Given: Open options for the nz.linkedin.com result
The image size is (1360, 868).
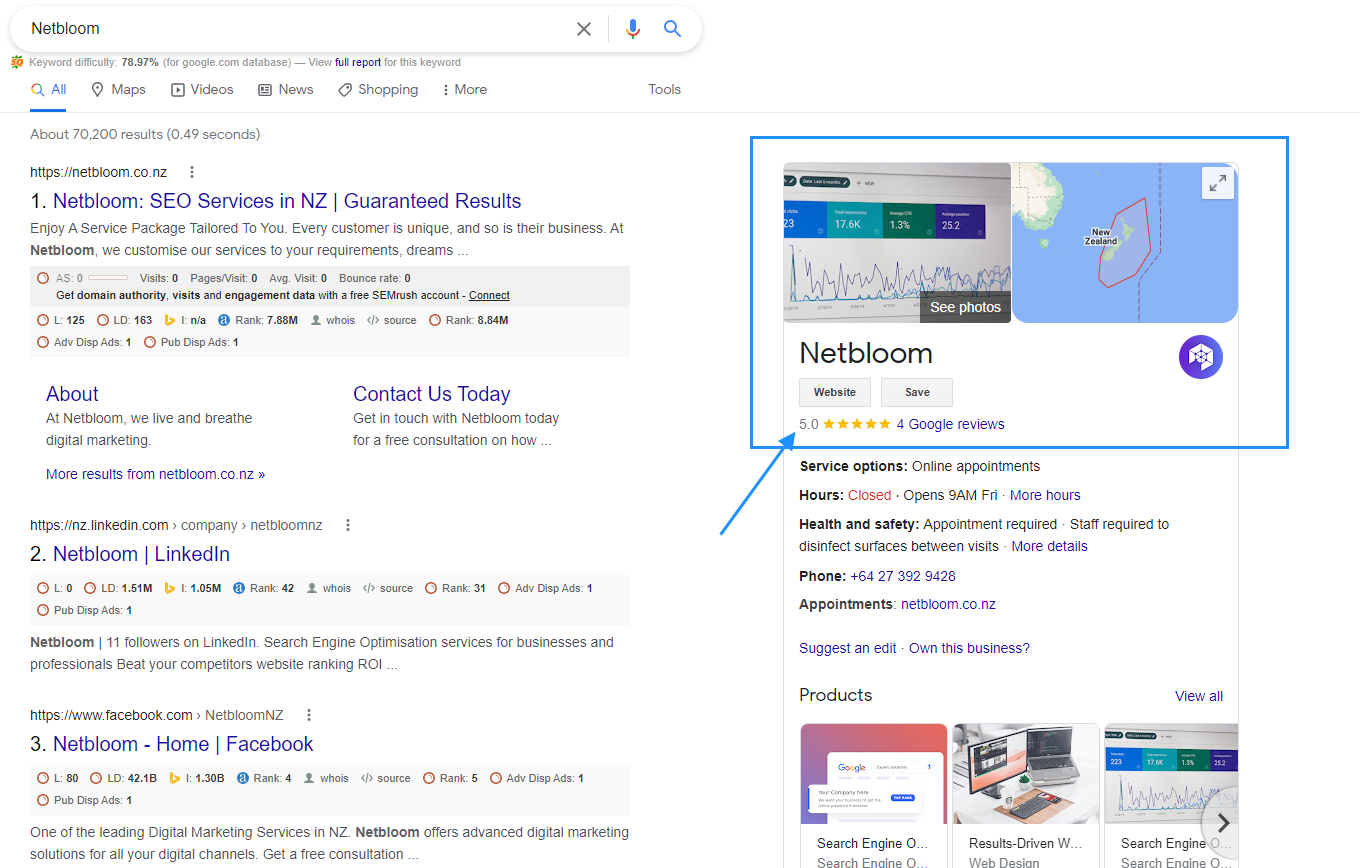Looking at the screenshot, I should 348,525.
